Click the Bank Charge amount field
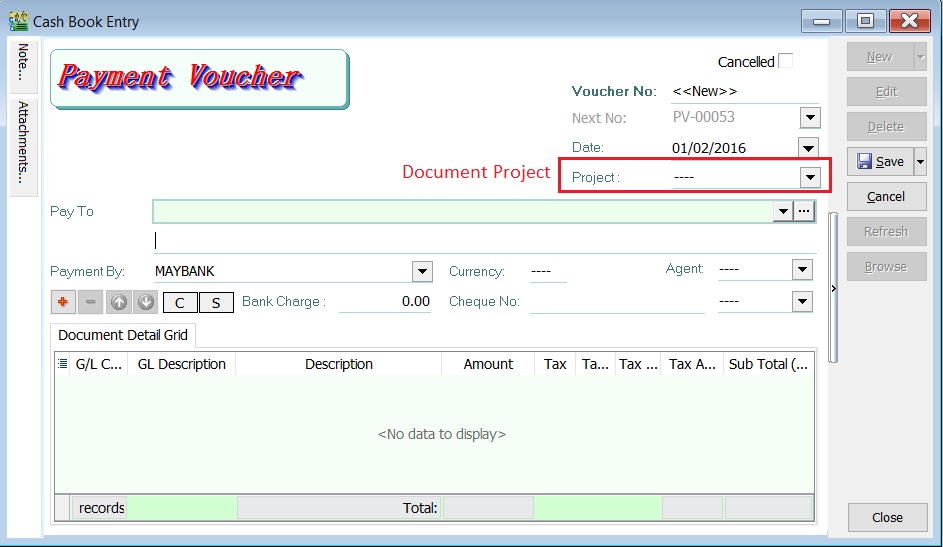The height and width of the screenshot is (547, 943). pos(385,301)
